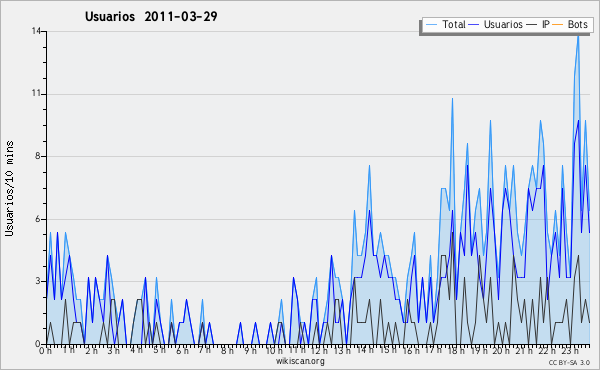Viewport: 600px width, 370px height.
Task: Click the tallest Total peak near 23 h
Action: (x=578, y=36)
